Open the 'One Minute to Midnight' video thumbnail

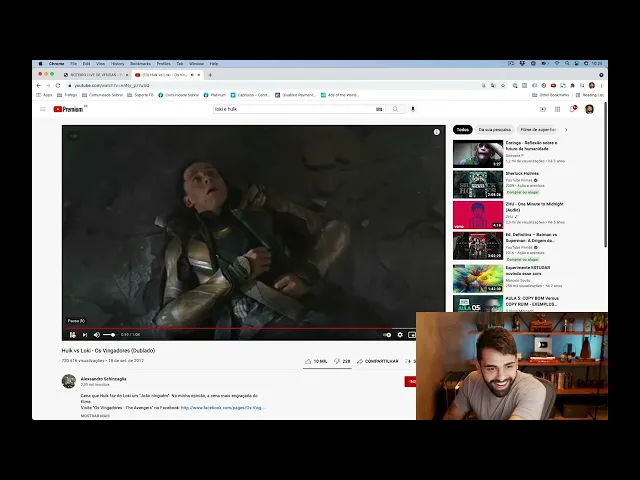tap(478, 215)
